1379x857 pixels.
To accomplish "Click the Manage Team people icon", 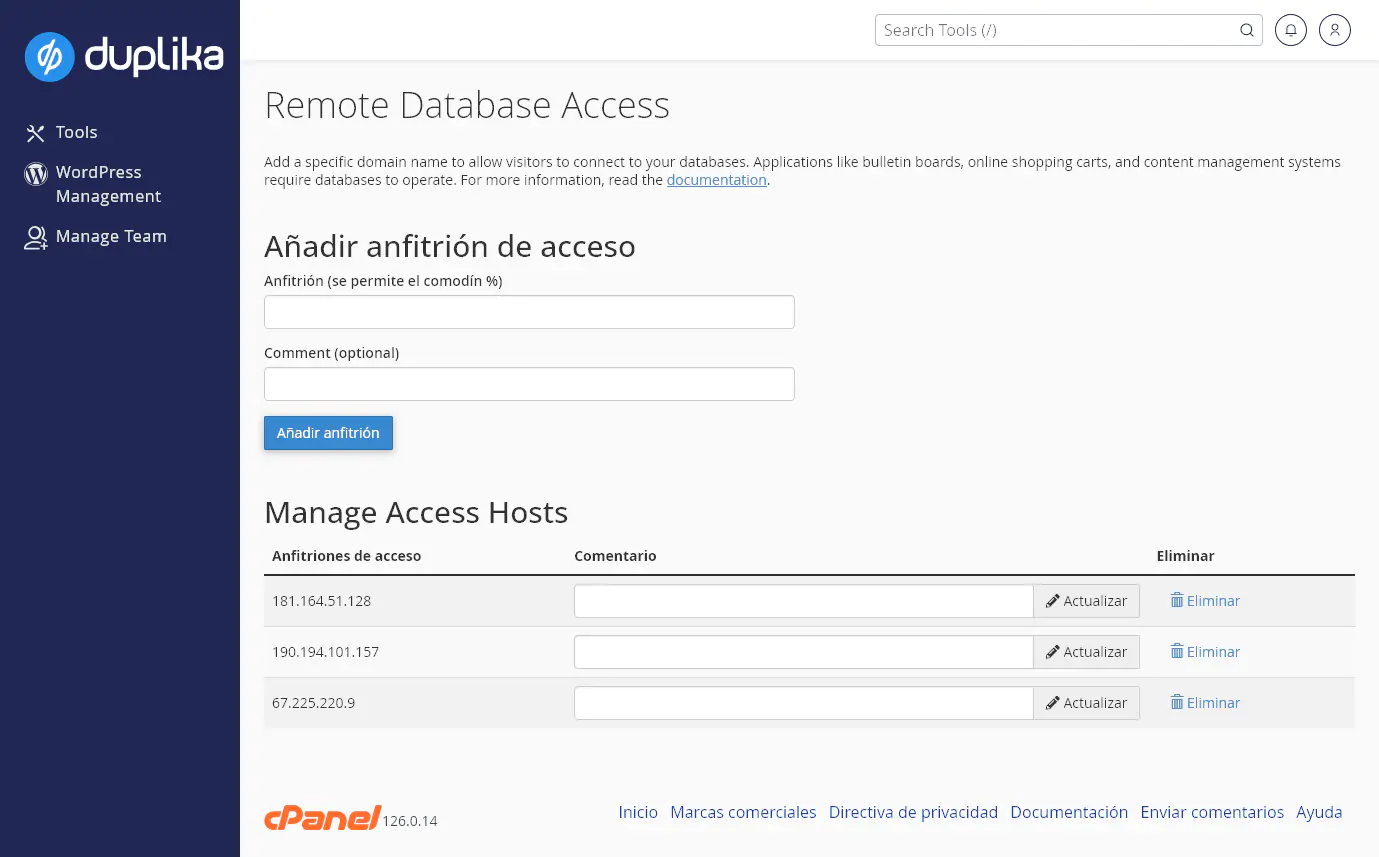I will coord(35,236).
